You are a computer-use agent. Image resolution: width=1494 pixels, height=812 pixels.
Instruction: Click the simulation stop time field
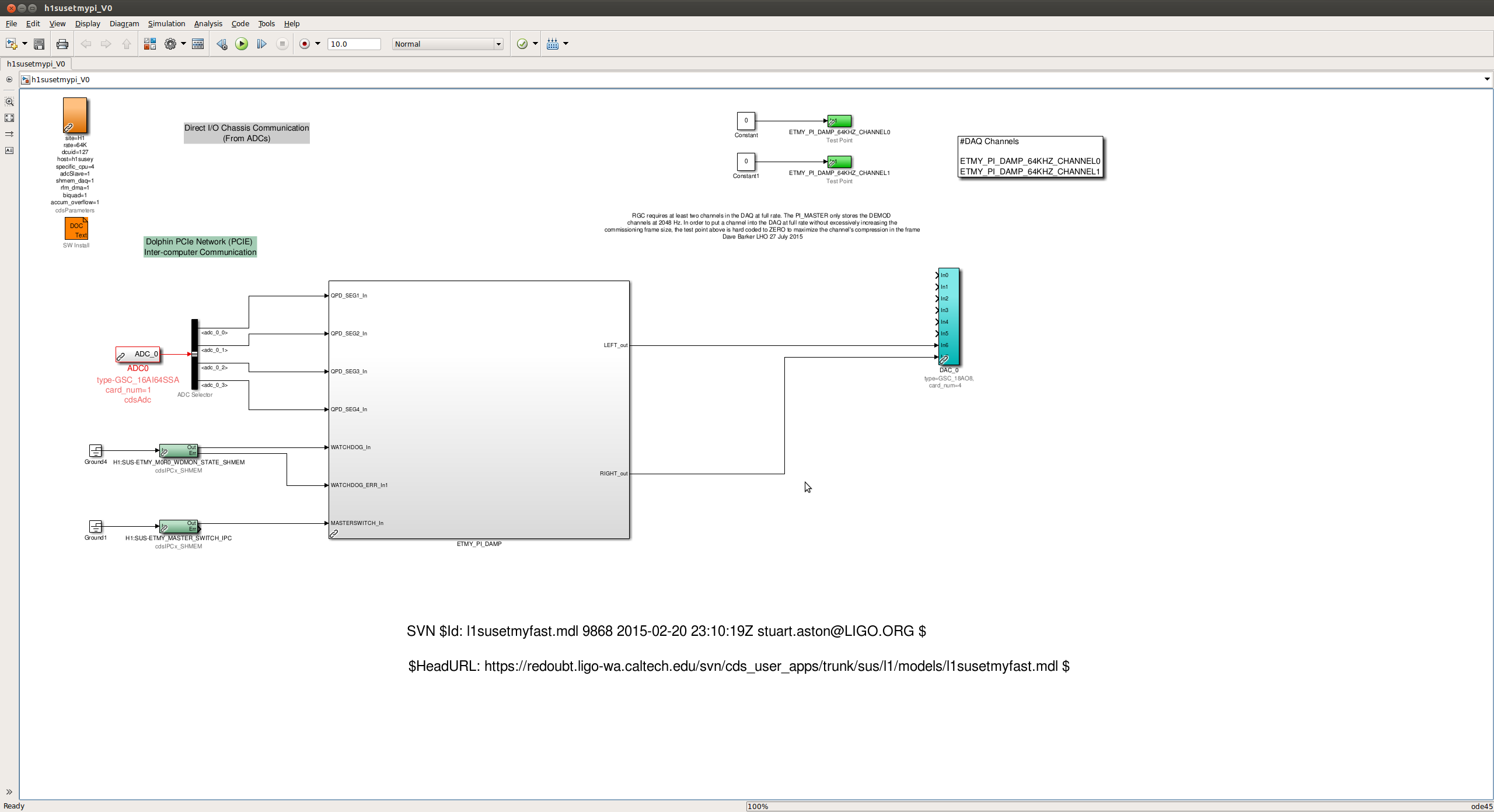coord(354,44)
